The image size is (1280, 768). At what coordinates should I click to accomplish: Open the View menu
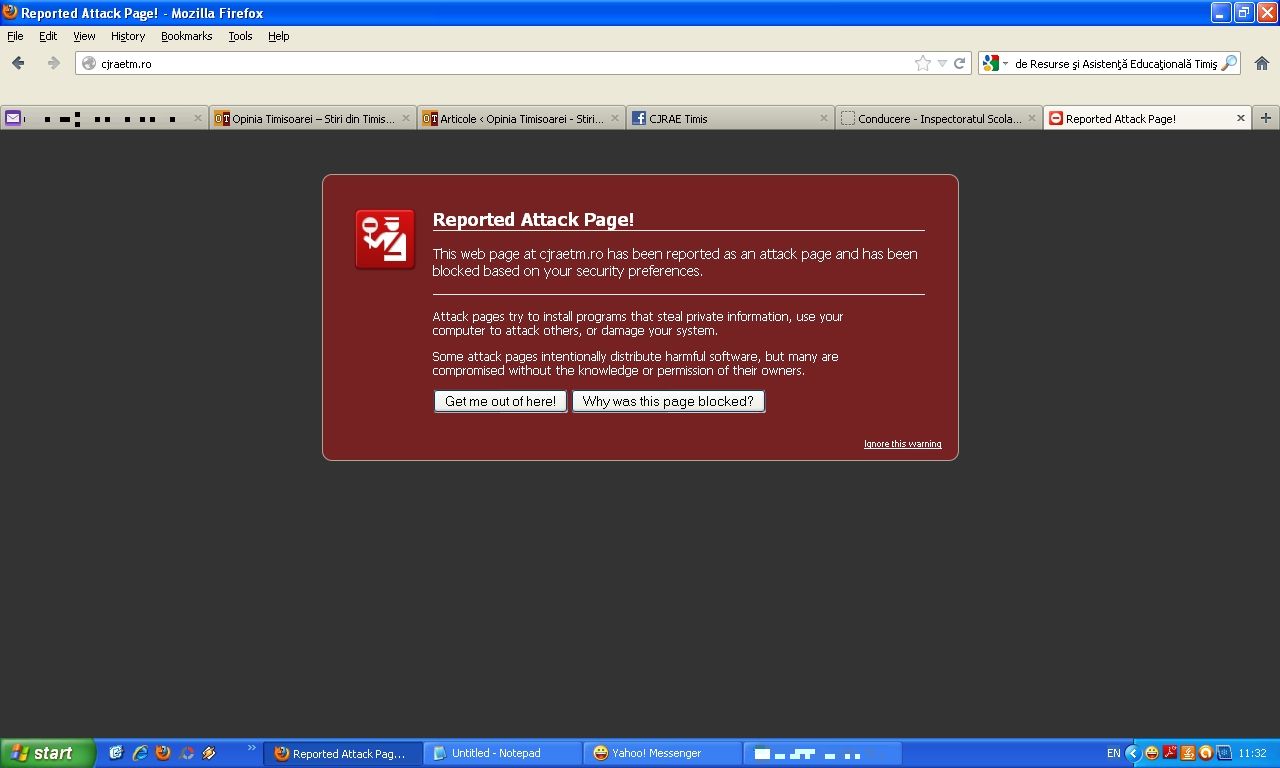84,36
